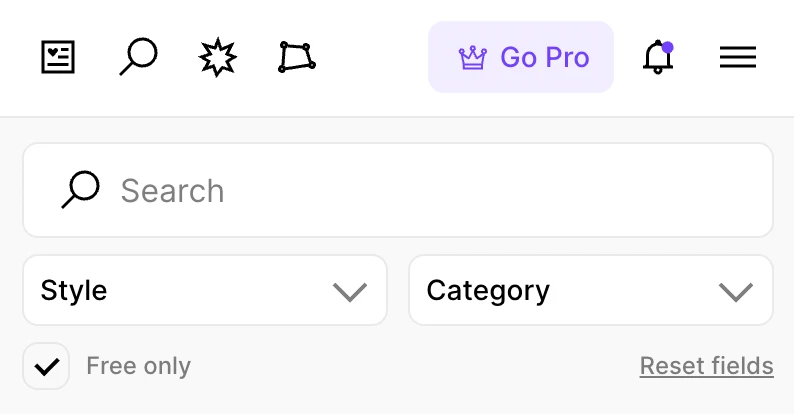794x418 pixels.
Task: Expand the Style dropdown
Action: 205,290
